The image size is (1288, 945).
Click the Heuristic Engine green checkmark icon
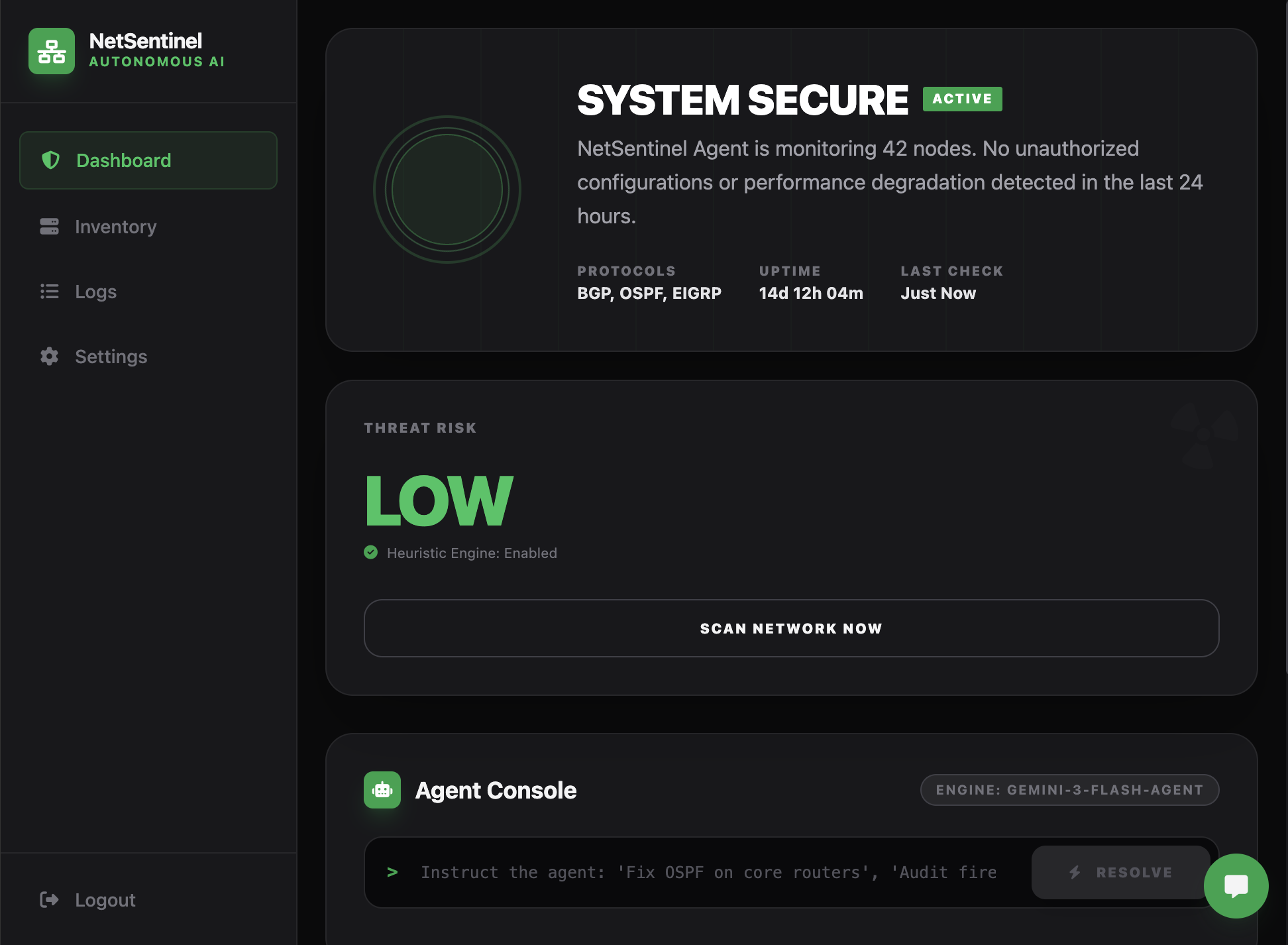pos(371,552)
